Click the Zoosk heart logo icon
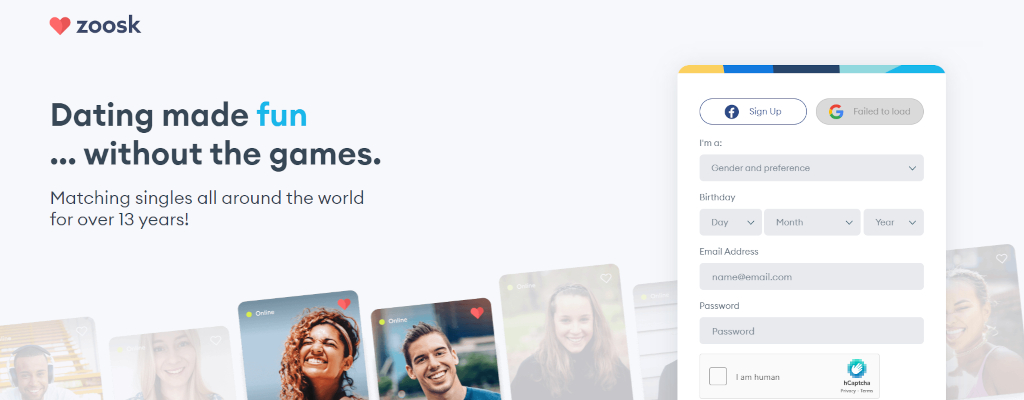 59,25
